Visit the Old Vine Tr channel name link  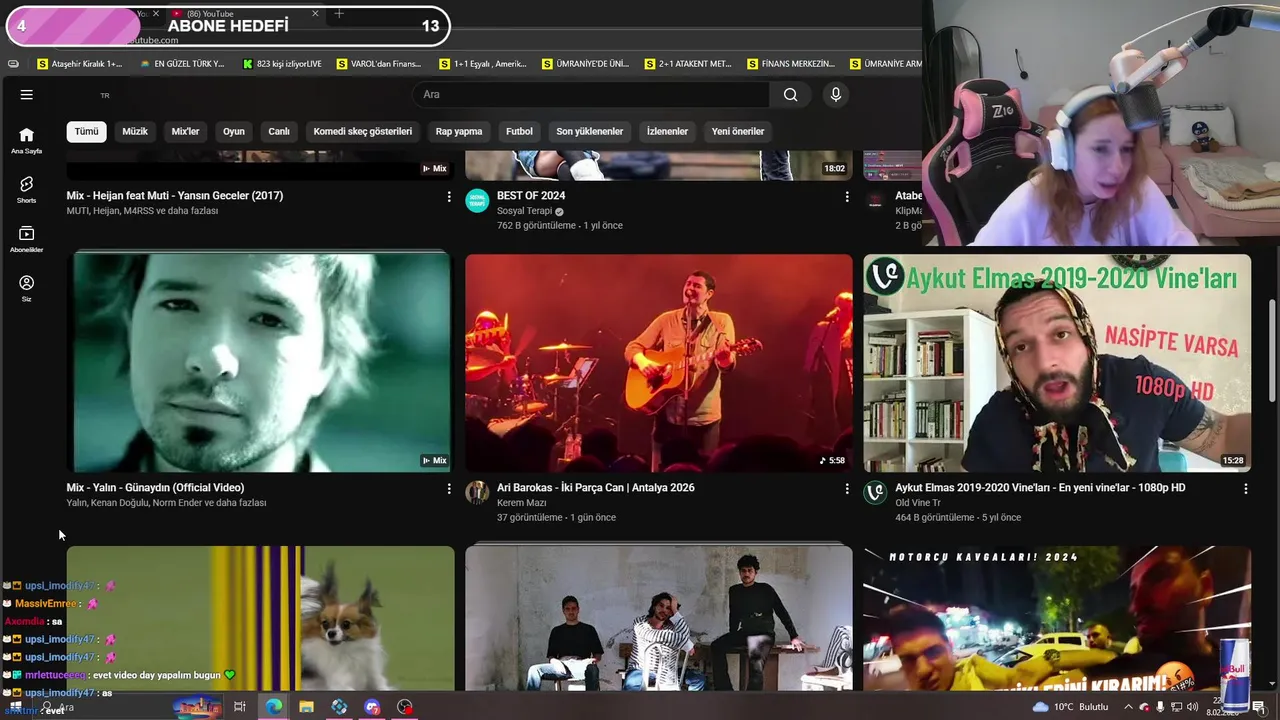(x=918, y=503)
